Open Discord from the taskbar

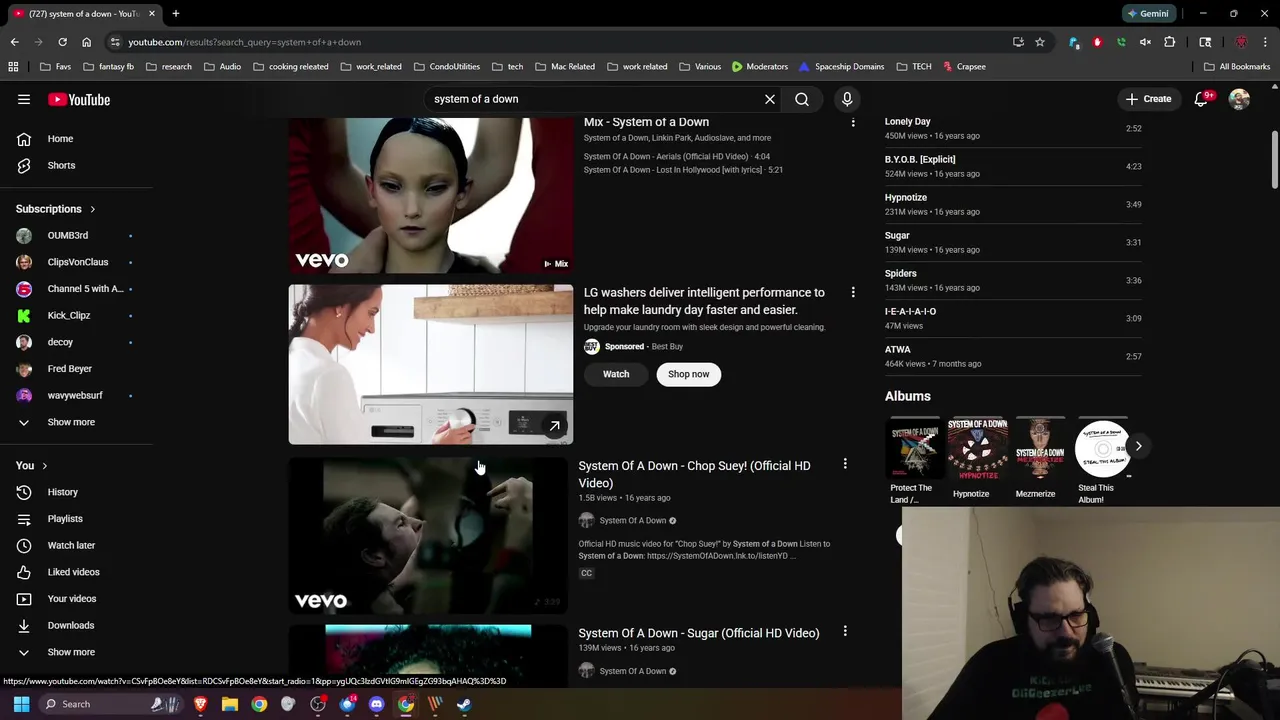(x=376, y=704)
